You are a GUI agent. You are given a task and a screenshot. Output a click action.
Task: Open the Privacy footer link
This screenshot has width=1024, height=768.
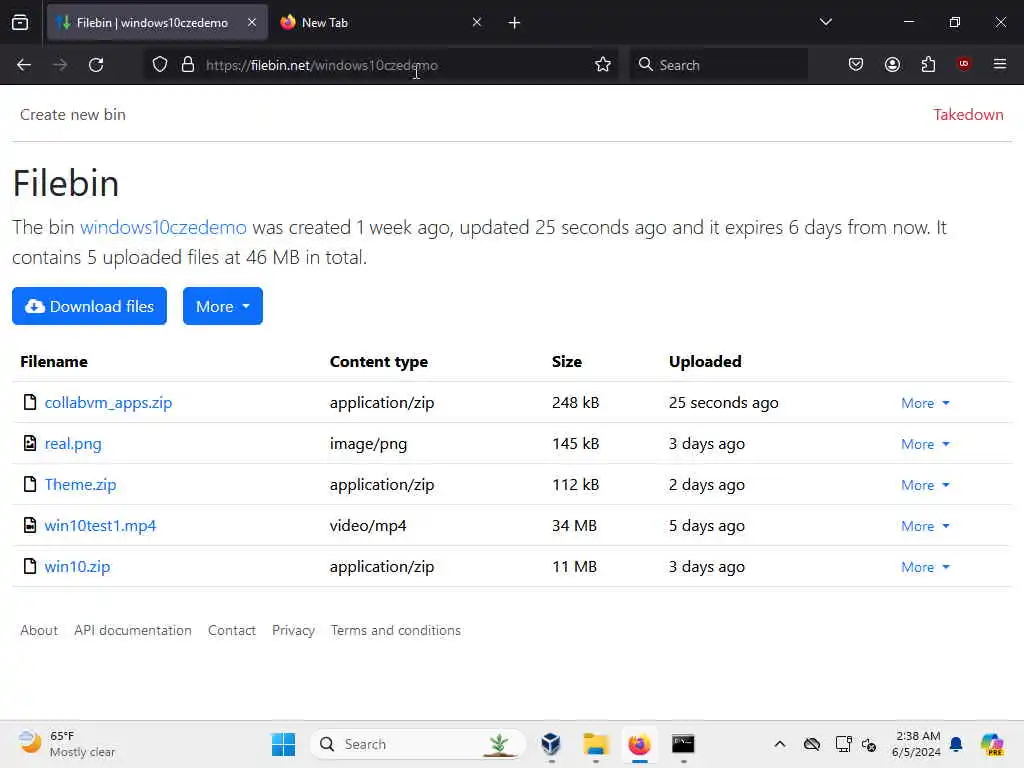[293, 630]
